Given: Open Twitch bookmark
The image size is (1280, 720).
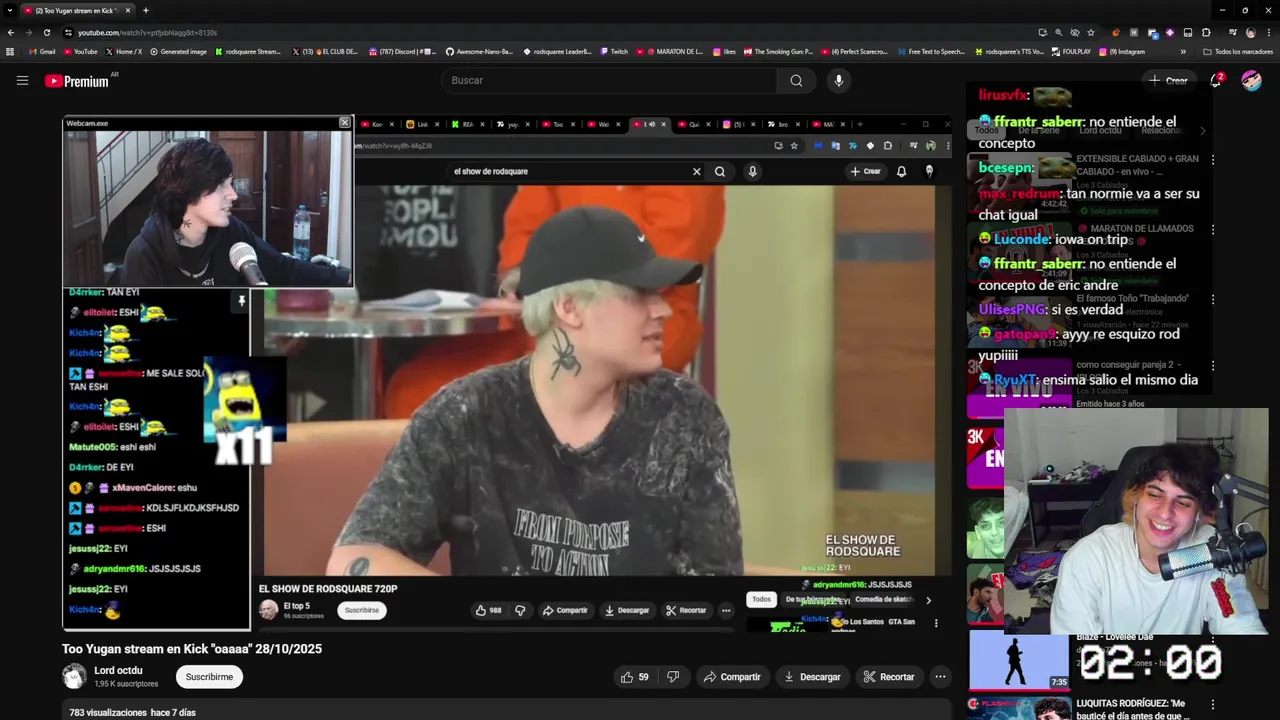Looking at the screenshot, I should pyautogui.click(x=614, y=51).
